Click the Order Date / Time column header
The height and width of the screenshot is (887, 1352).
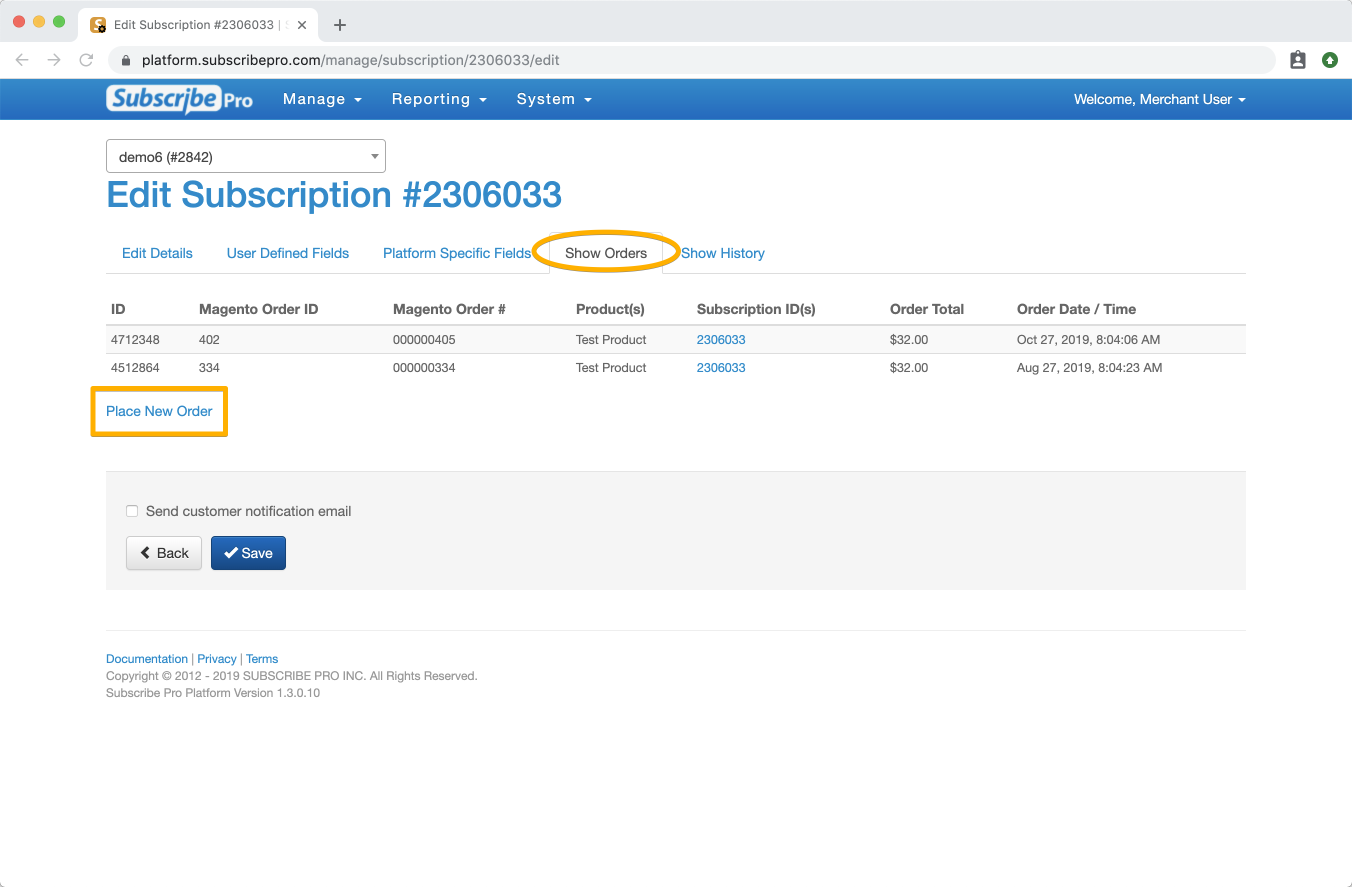(x=1077, y=309)
